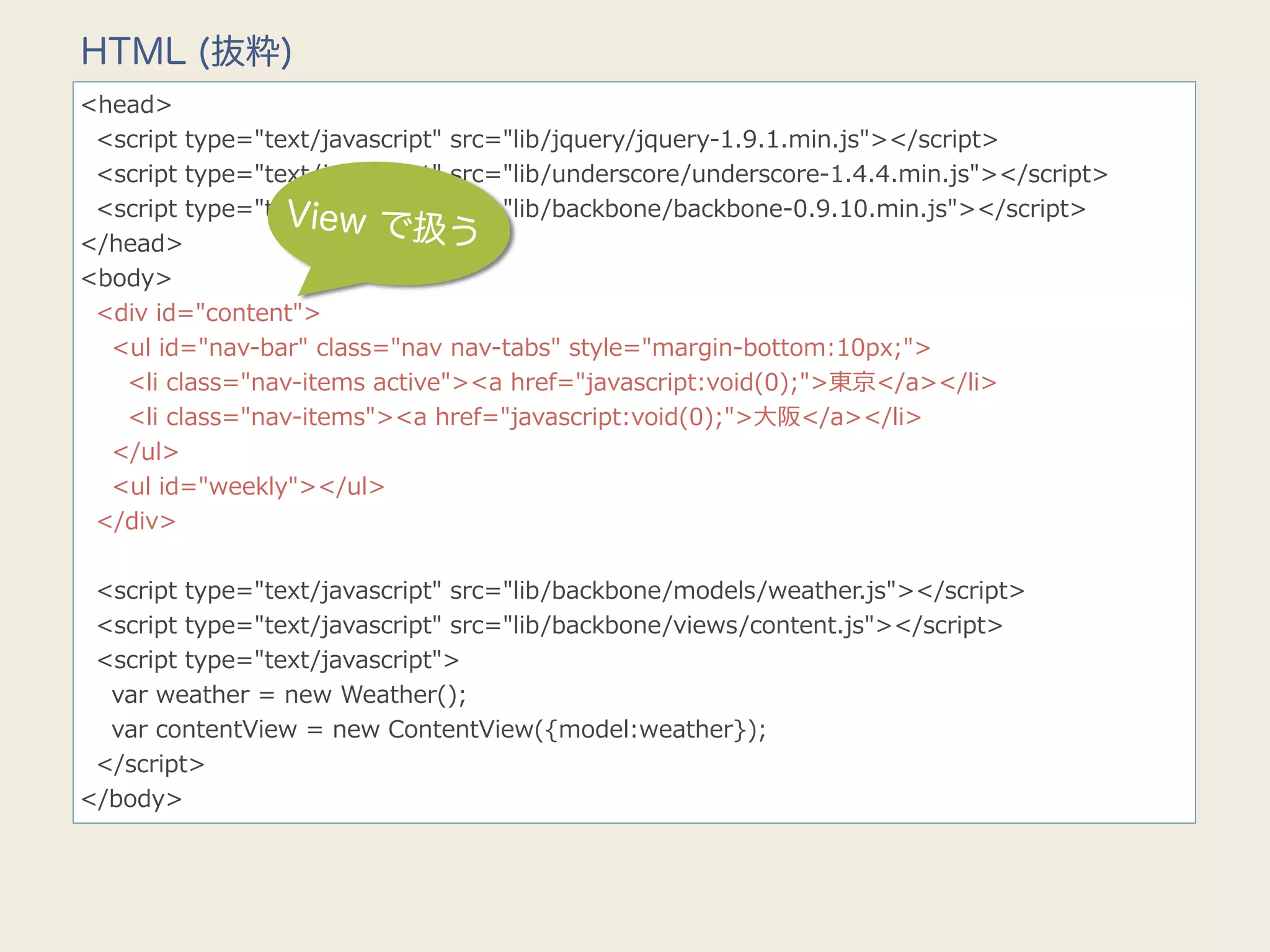1270x952 pixels.
Task: Click the slide title "HTML (抜粋)"
Action: tap(186, 51)
